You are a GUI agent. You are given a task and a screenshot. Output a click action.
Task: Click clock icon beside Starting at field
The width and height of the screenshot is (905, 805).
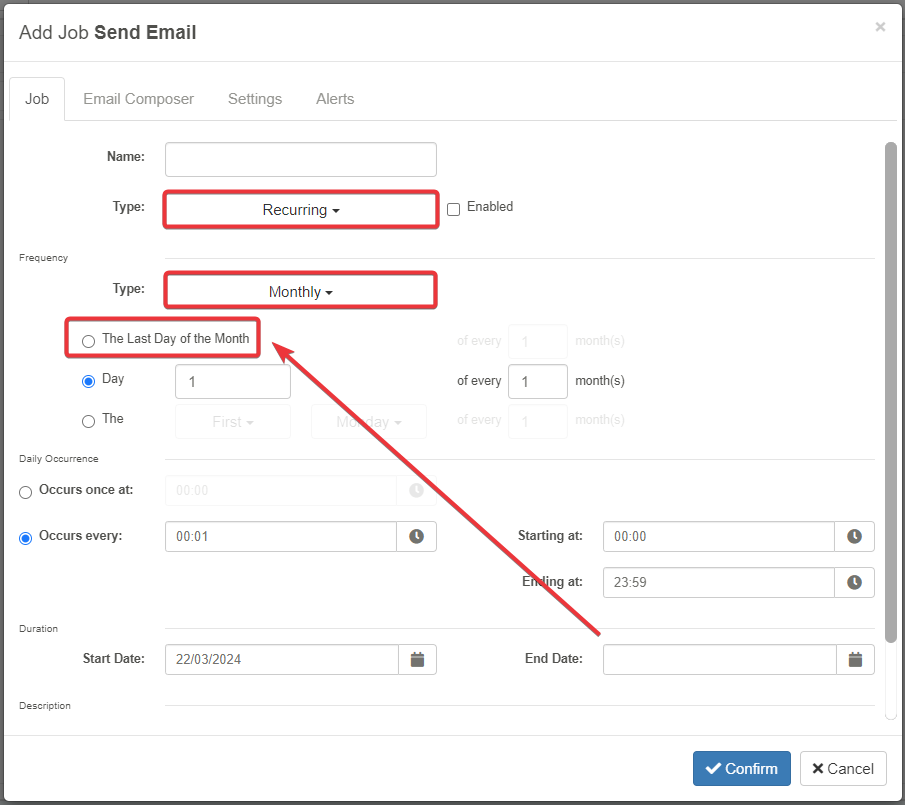pos(854,537)
